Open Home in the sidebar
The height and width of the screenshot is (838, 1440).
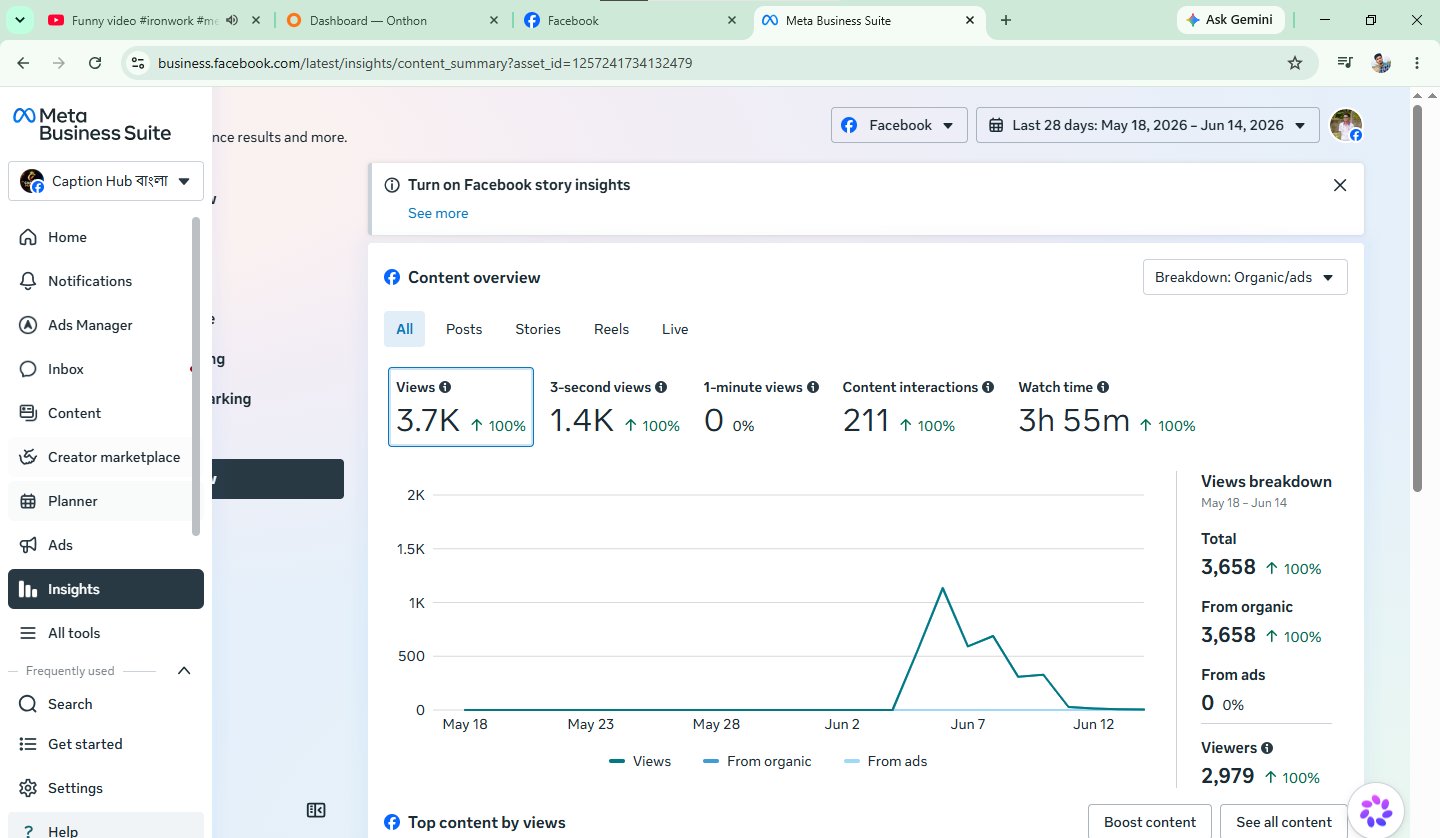tap(105, 237)
